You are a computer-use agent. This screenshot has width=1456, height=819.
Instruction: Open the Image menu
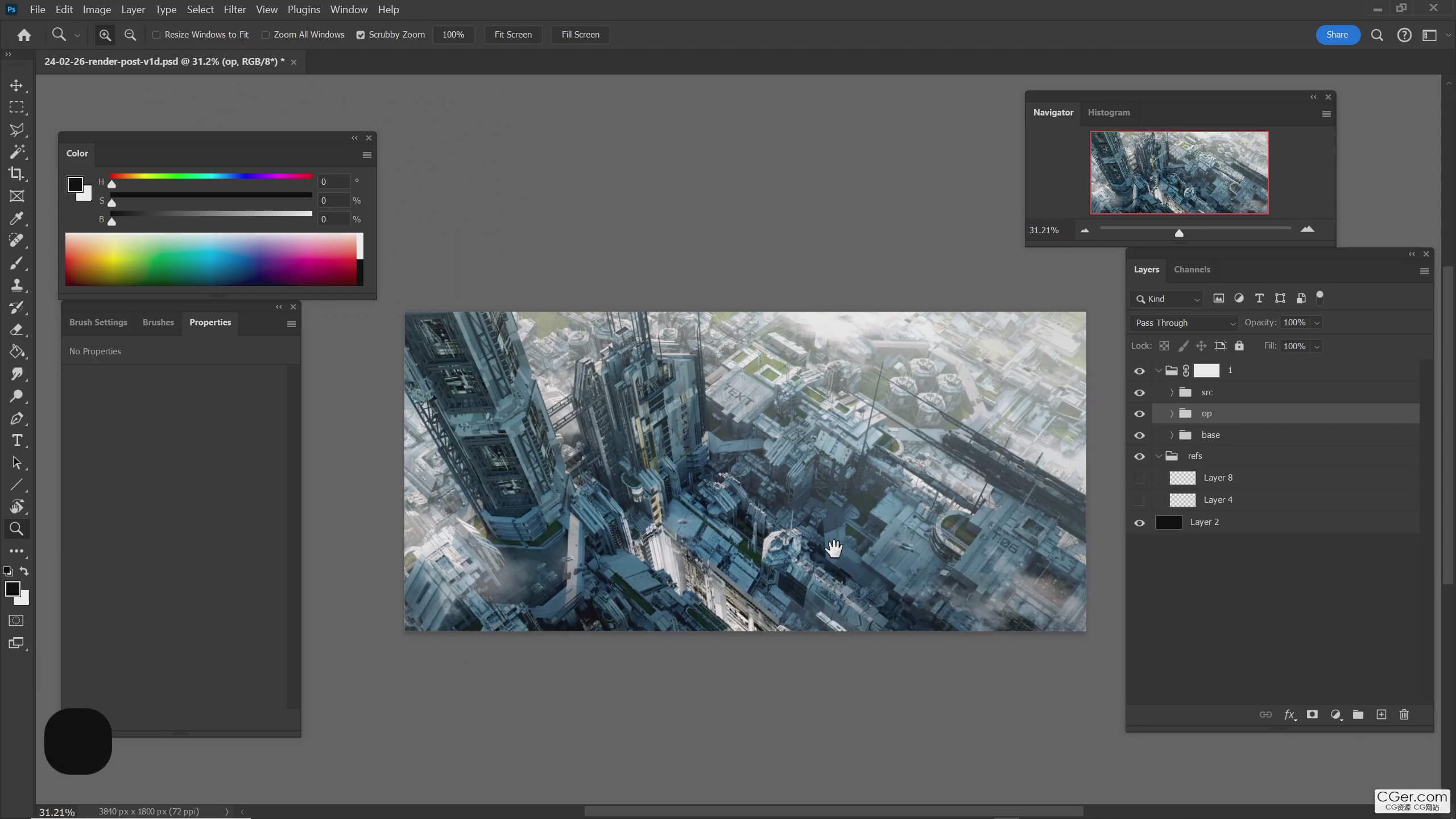[97, 10]
